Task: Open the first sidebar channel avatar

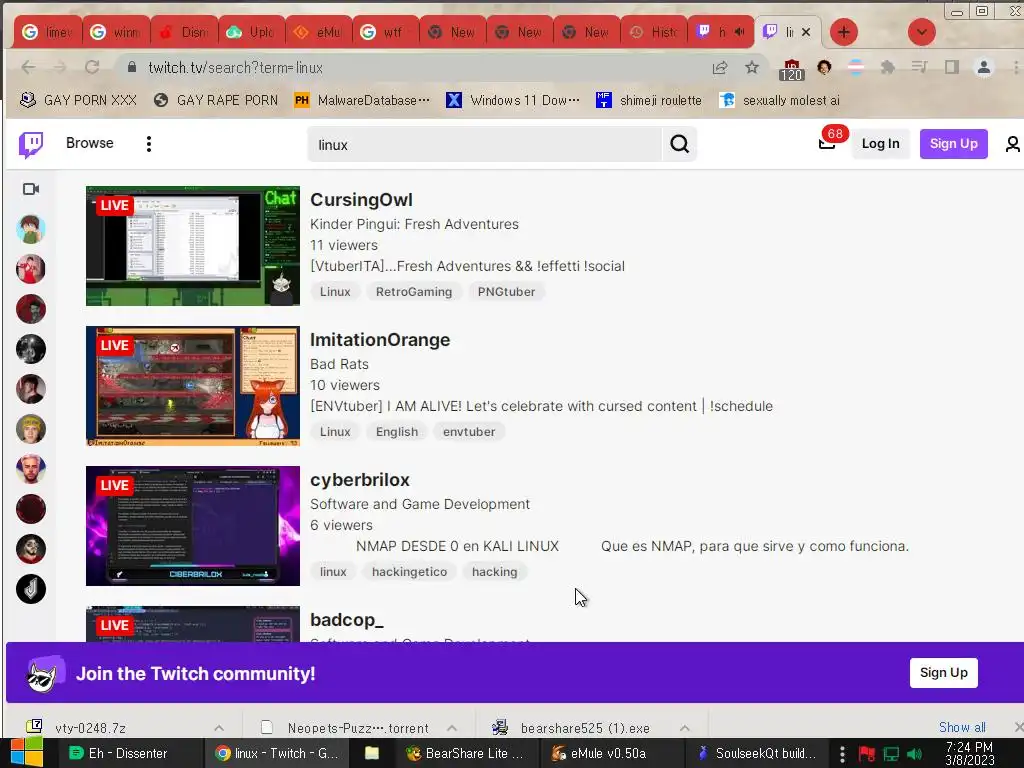Action: pyautogui.click(x=31, y=229)
